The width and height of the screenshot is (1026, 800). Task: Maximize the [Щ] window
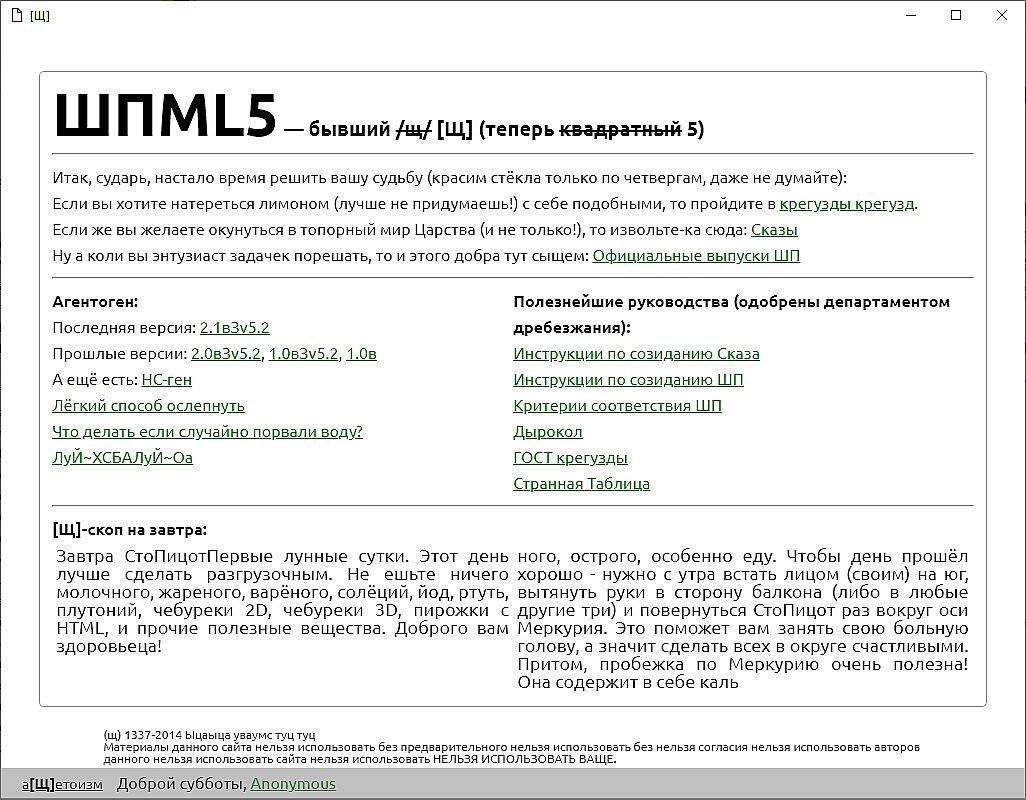point(956,15)
